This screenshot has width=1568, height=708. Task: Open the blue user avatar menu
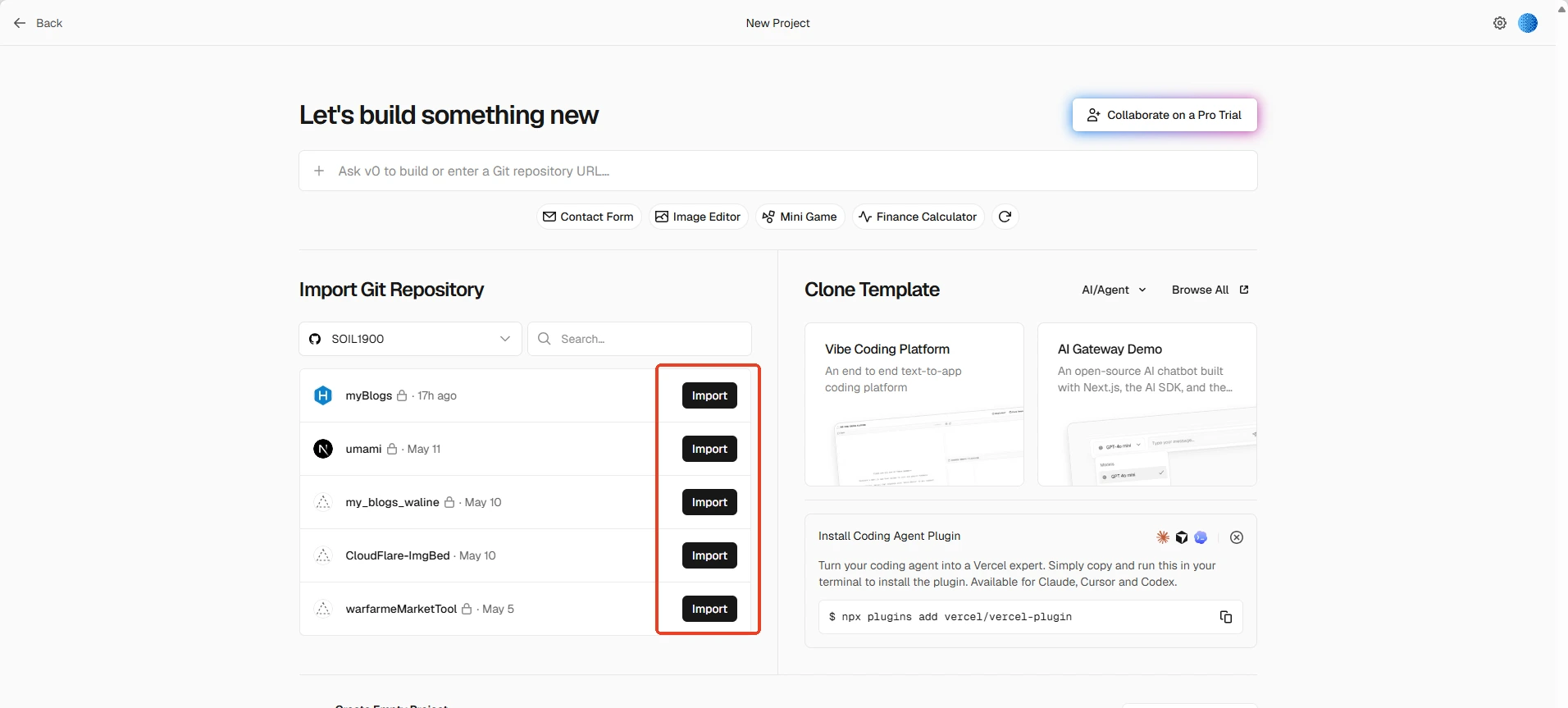pyautogui.click(x=1528, y=23)
